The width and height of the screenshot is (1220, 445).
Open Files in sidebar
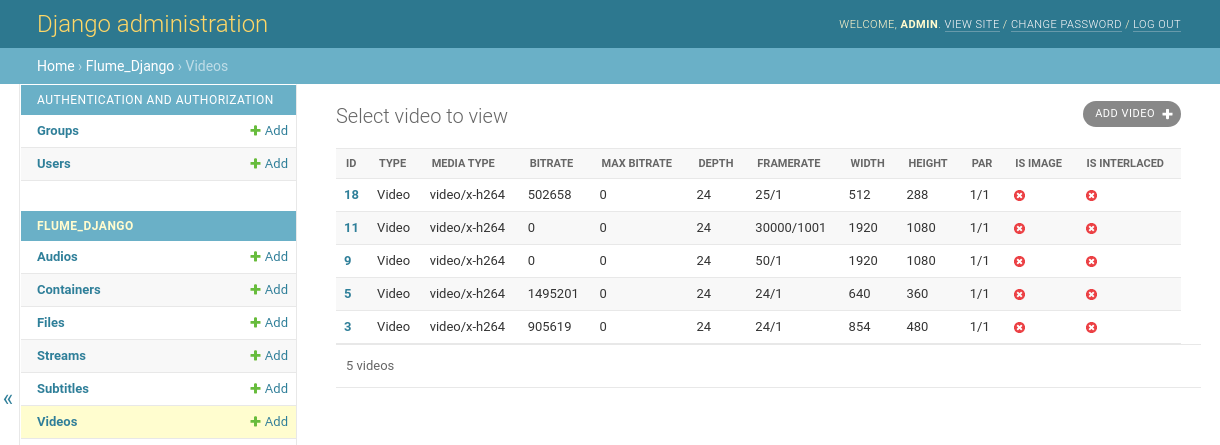(51, 323)
